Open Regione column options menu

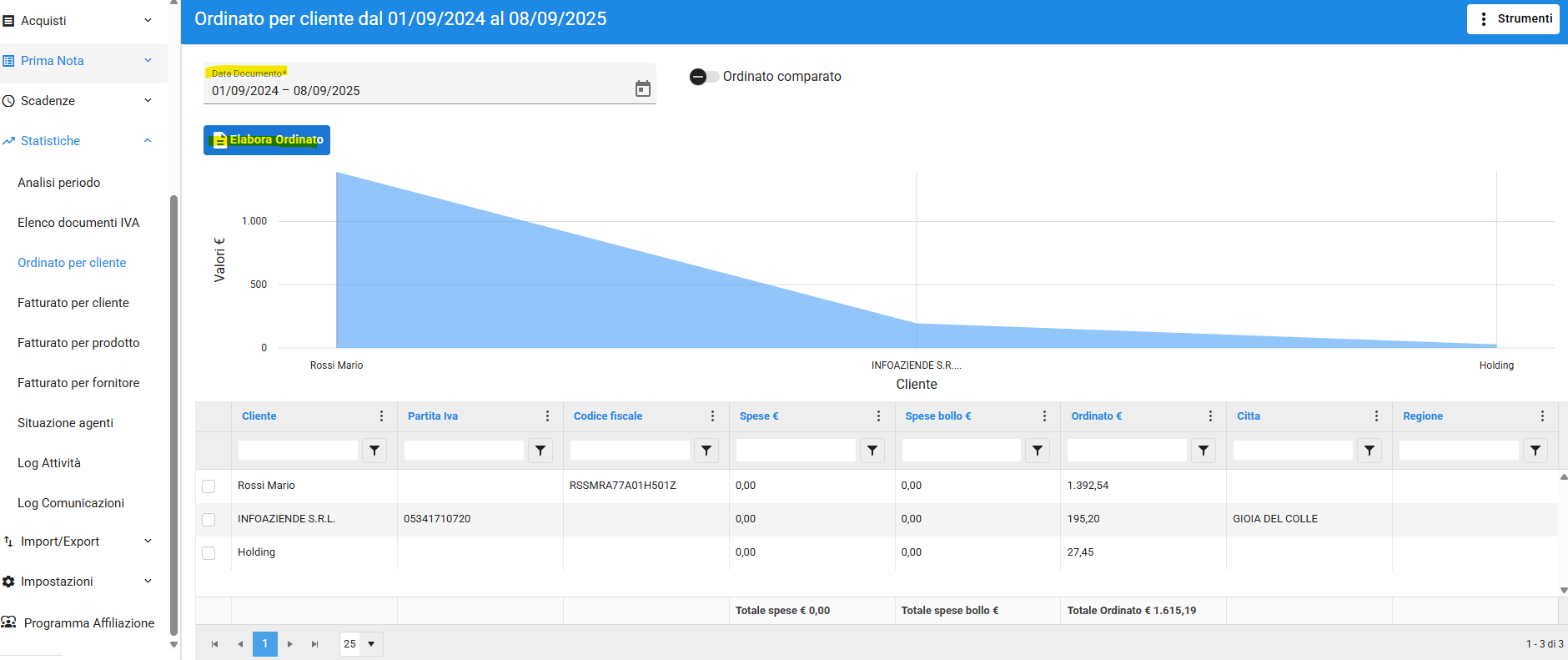(x=1542, y=416)
